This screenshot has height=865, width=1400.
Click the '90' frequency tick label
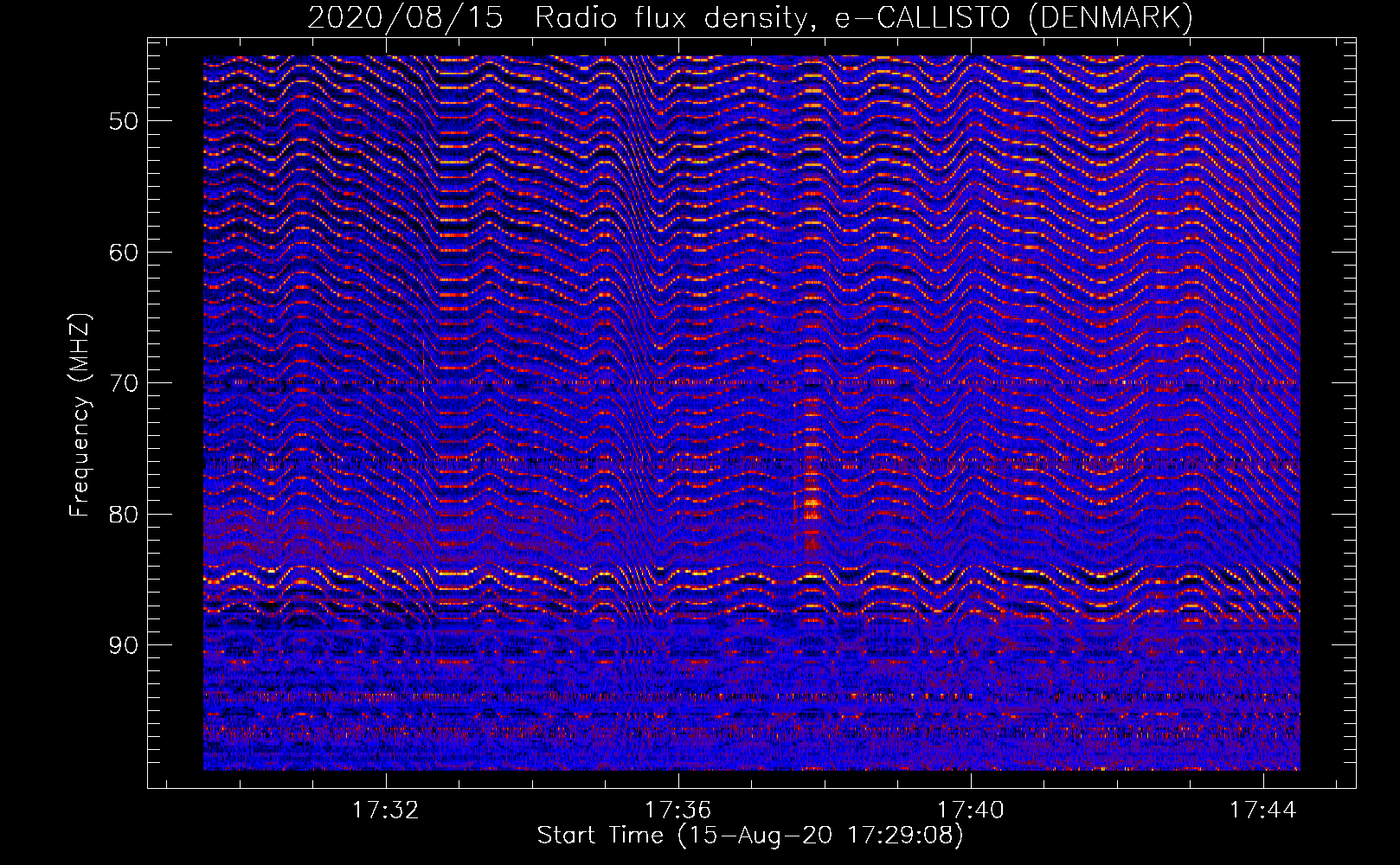[123, 646]
